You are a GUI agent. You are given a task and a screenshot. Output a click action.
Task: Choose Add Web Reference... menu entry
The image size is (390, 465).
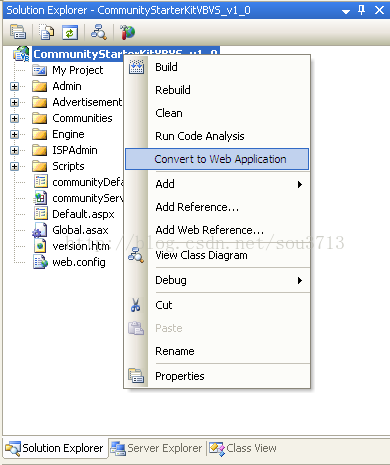[x=217, y=230]
